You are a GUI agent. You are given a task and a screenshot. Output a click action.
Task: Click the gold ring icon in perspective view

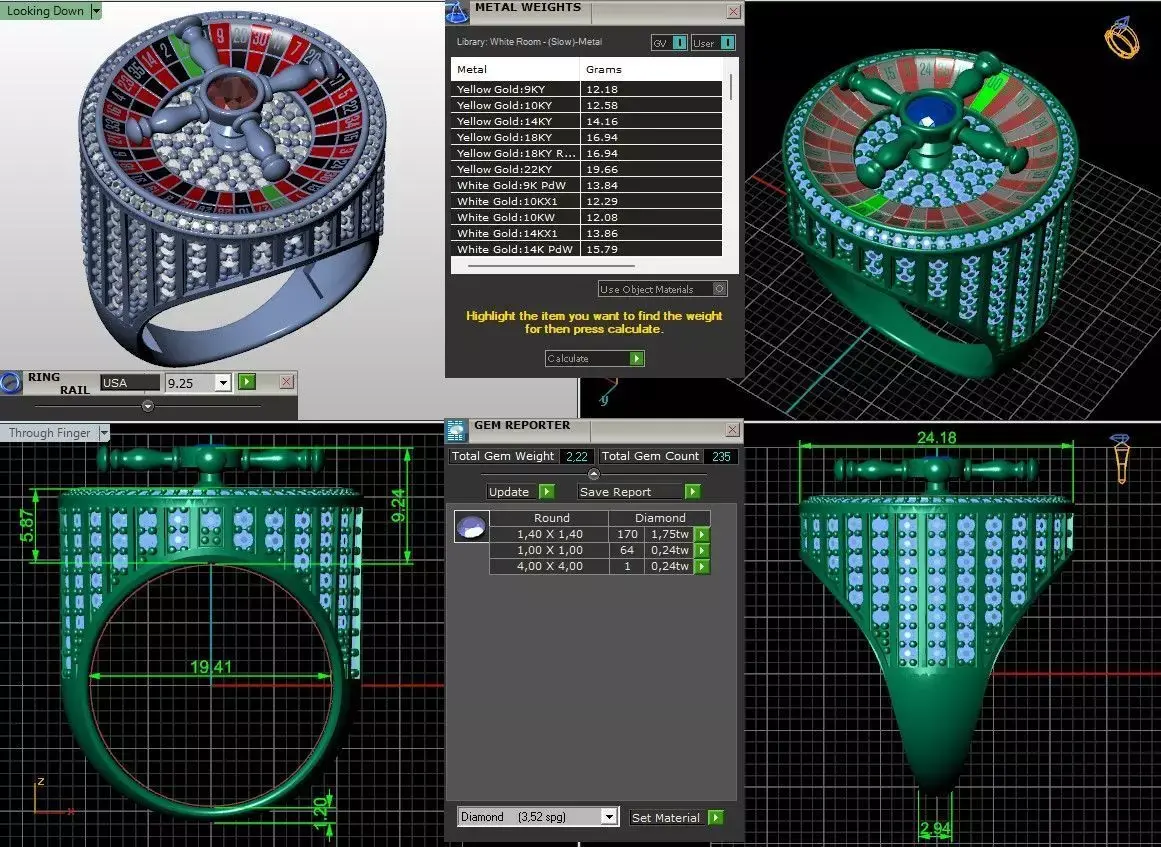pos(1122,38)
